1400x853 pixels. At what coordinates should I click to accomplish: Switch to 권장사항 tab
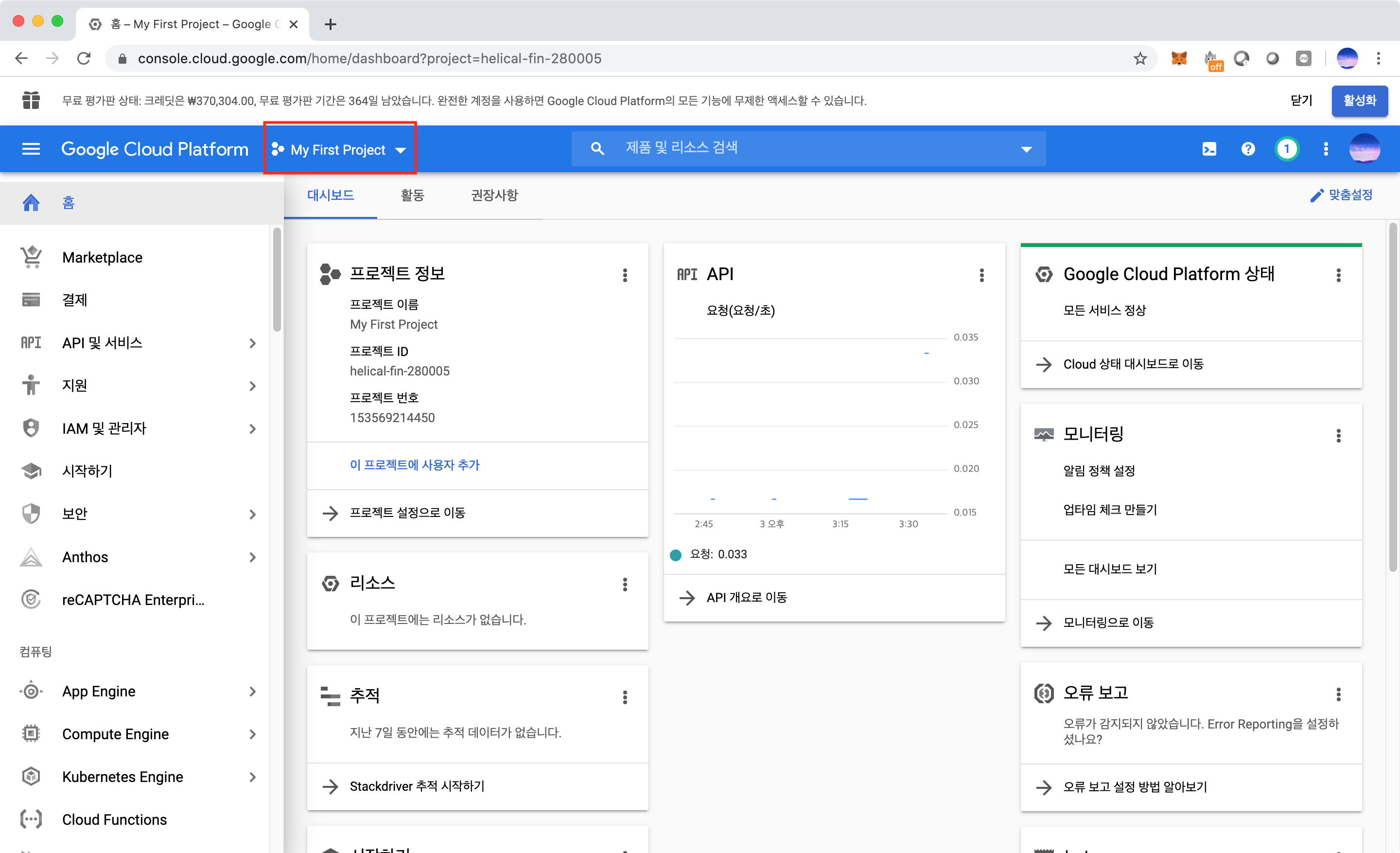[x=494, y=195]
